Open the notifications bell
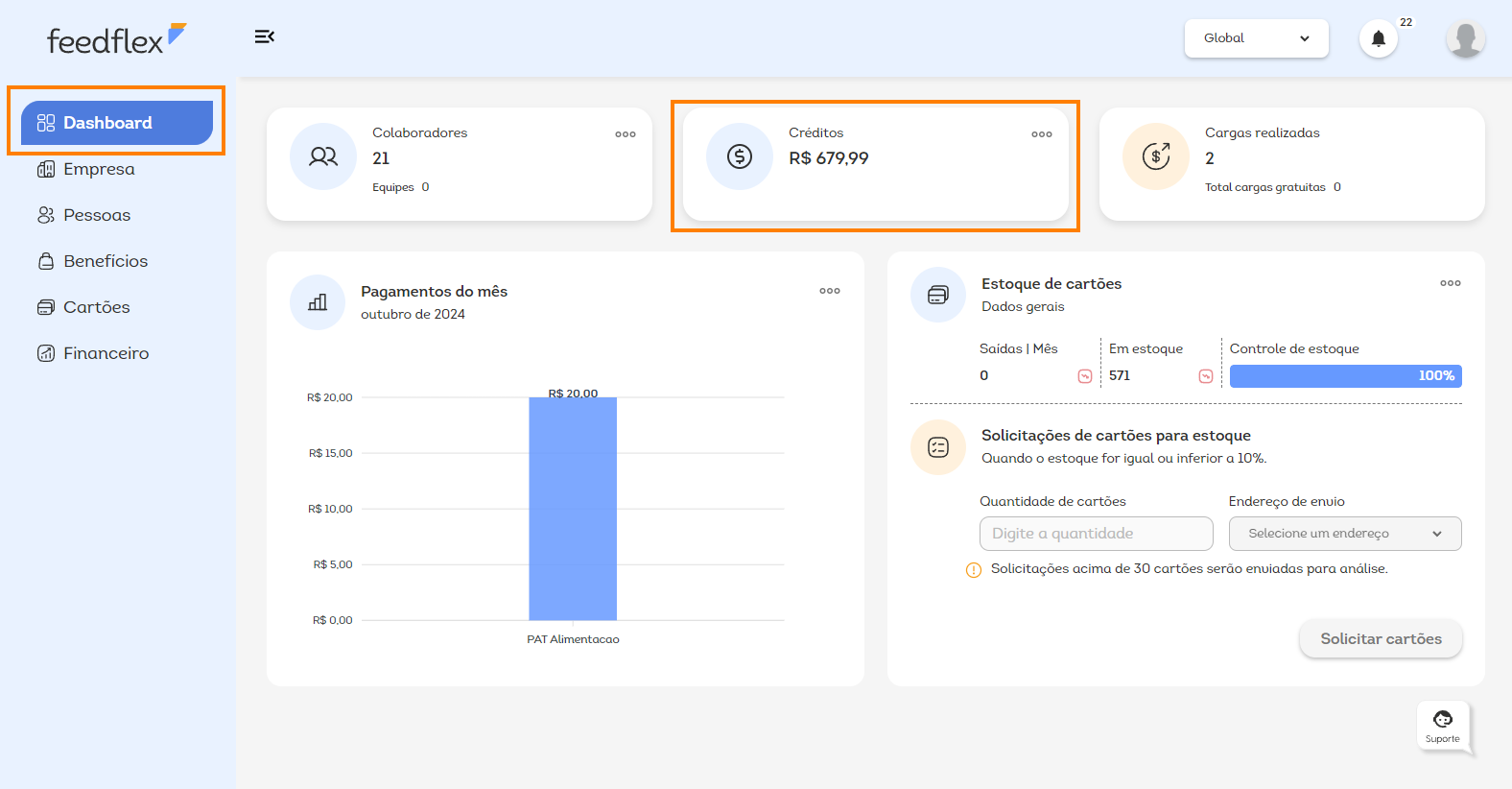 point(1378,38)
